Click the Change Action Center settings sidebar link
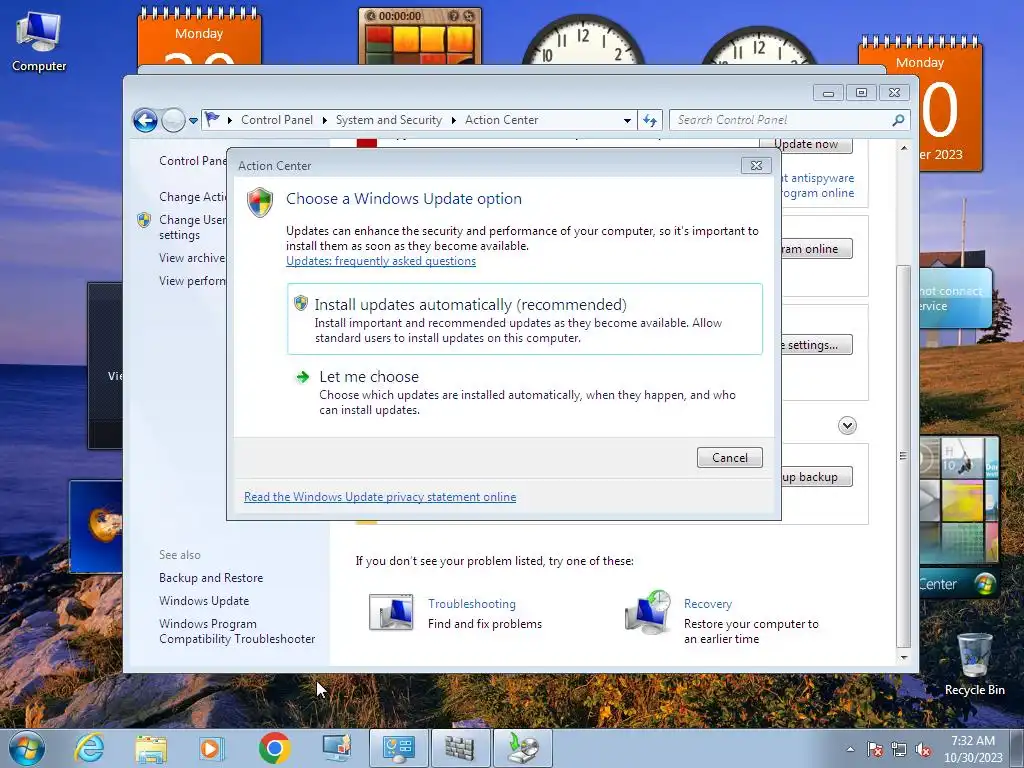 [x=193, y=197]
